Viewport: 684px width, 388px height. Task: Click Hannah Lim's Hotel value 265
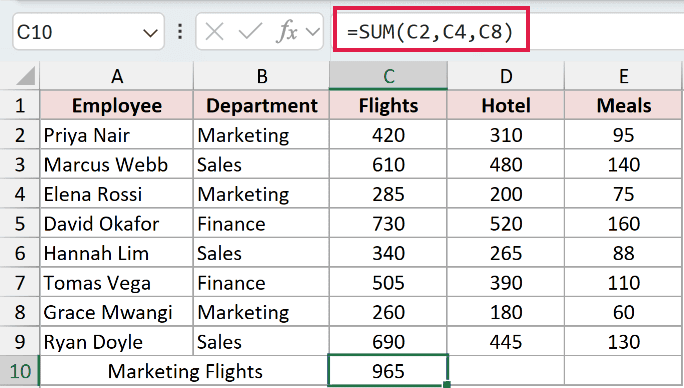point(506,253)
